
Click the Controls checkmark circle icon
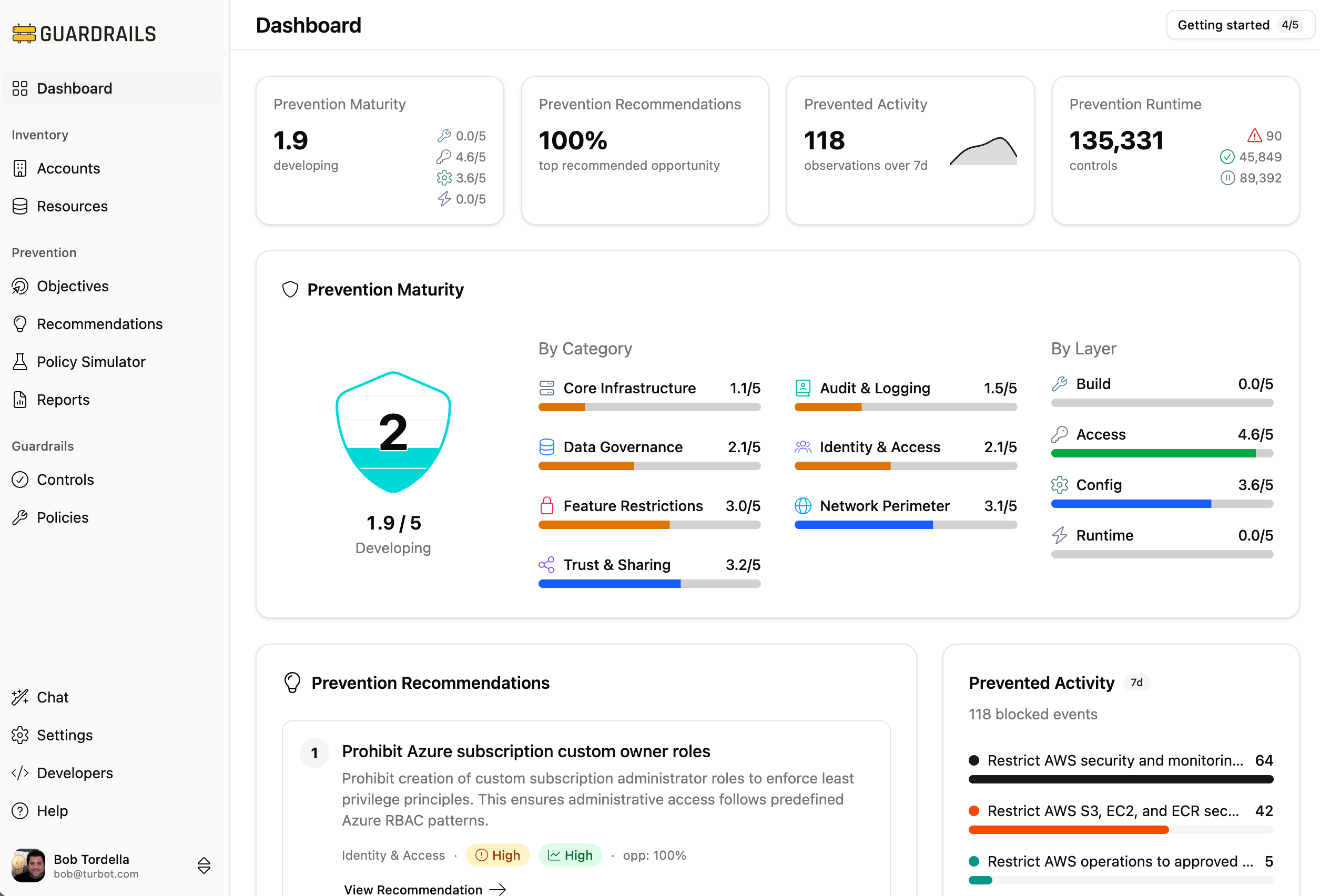point(20,480)
